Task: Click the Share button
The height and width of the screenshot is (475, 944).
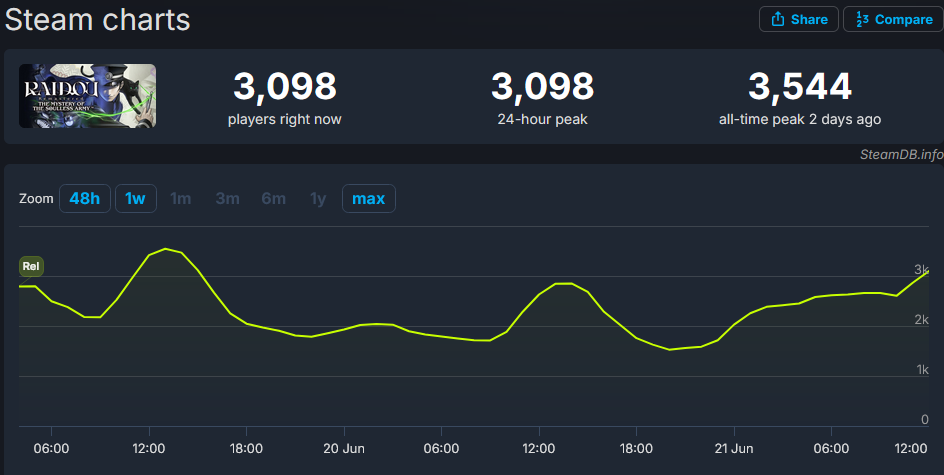Action: 798,19
